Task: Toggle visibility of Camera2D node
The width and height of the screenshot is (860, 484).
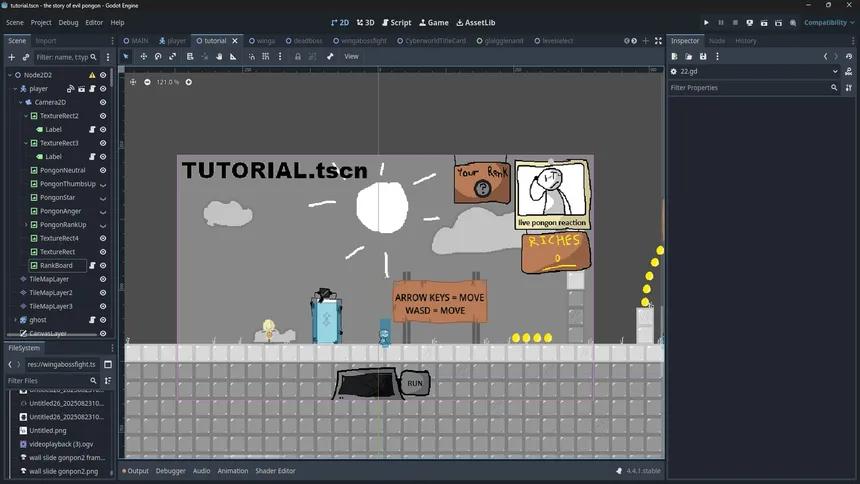Action: pos(103,102)
